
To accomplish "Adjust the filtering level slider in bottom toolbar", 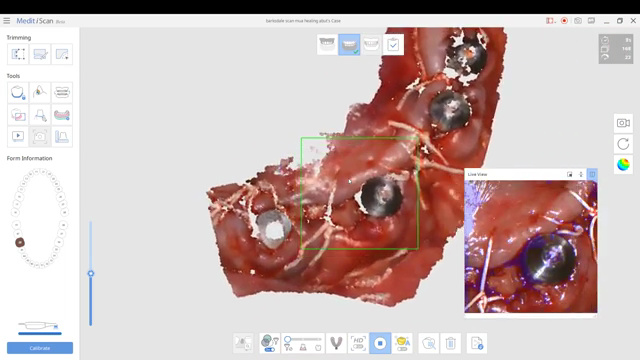I will pos(303,339).
